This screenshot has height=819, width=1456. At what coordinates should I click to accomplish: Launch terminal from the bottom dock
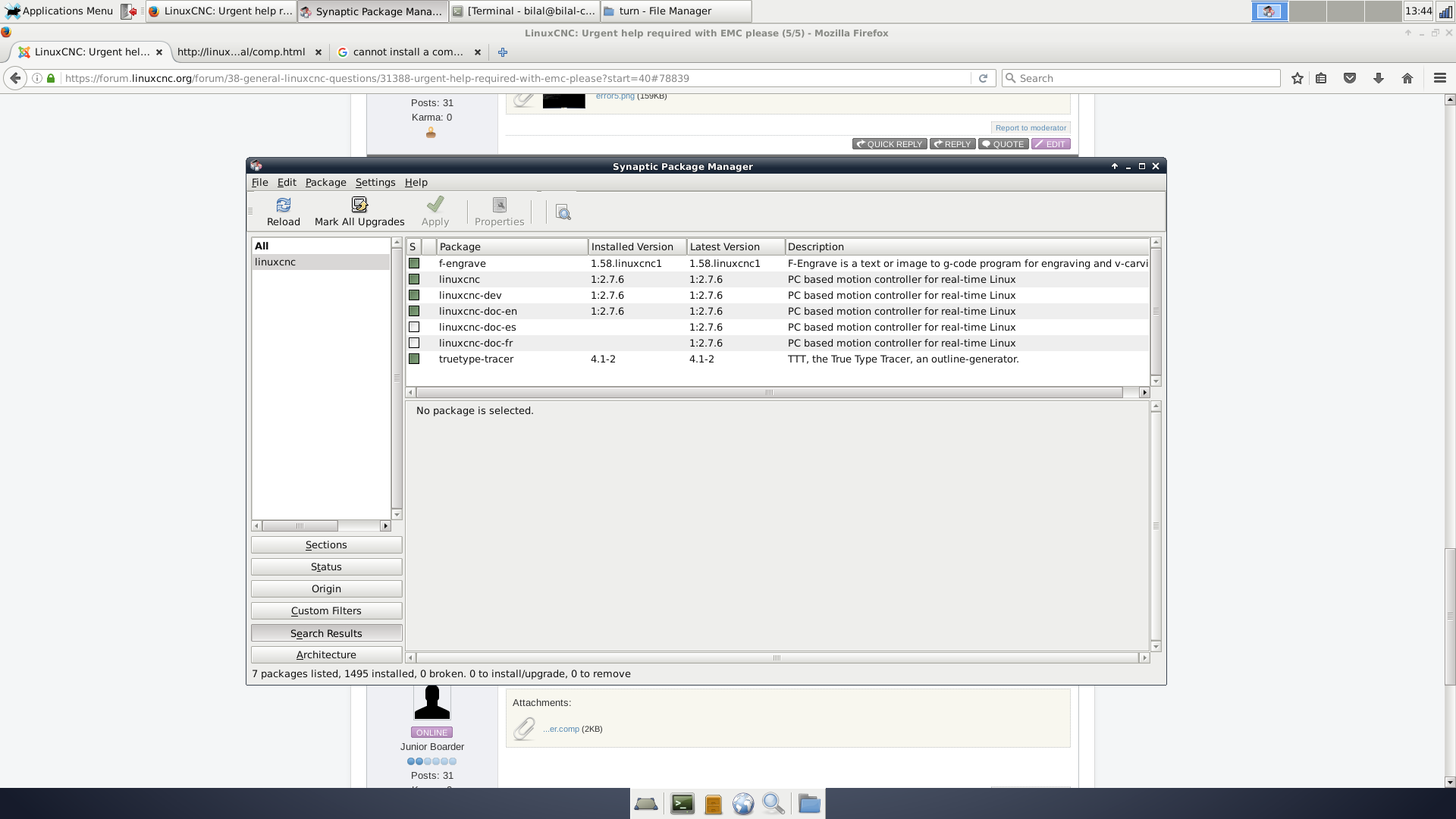682,804
